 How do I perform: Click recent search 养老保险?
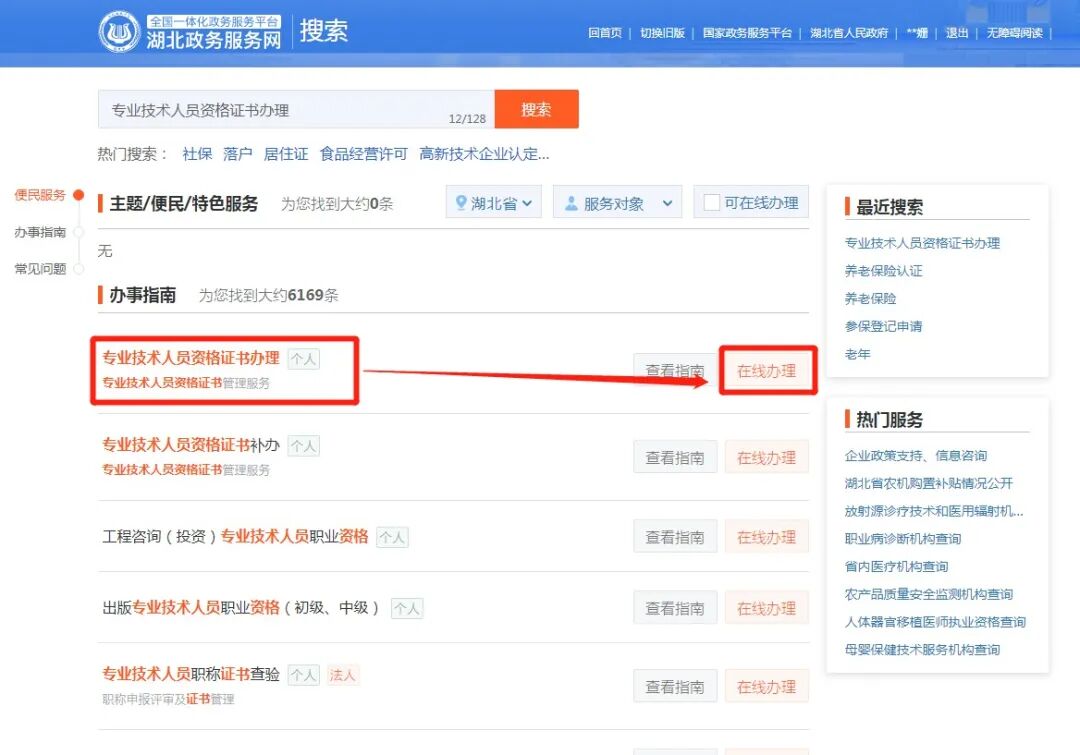coord(870,298)
